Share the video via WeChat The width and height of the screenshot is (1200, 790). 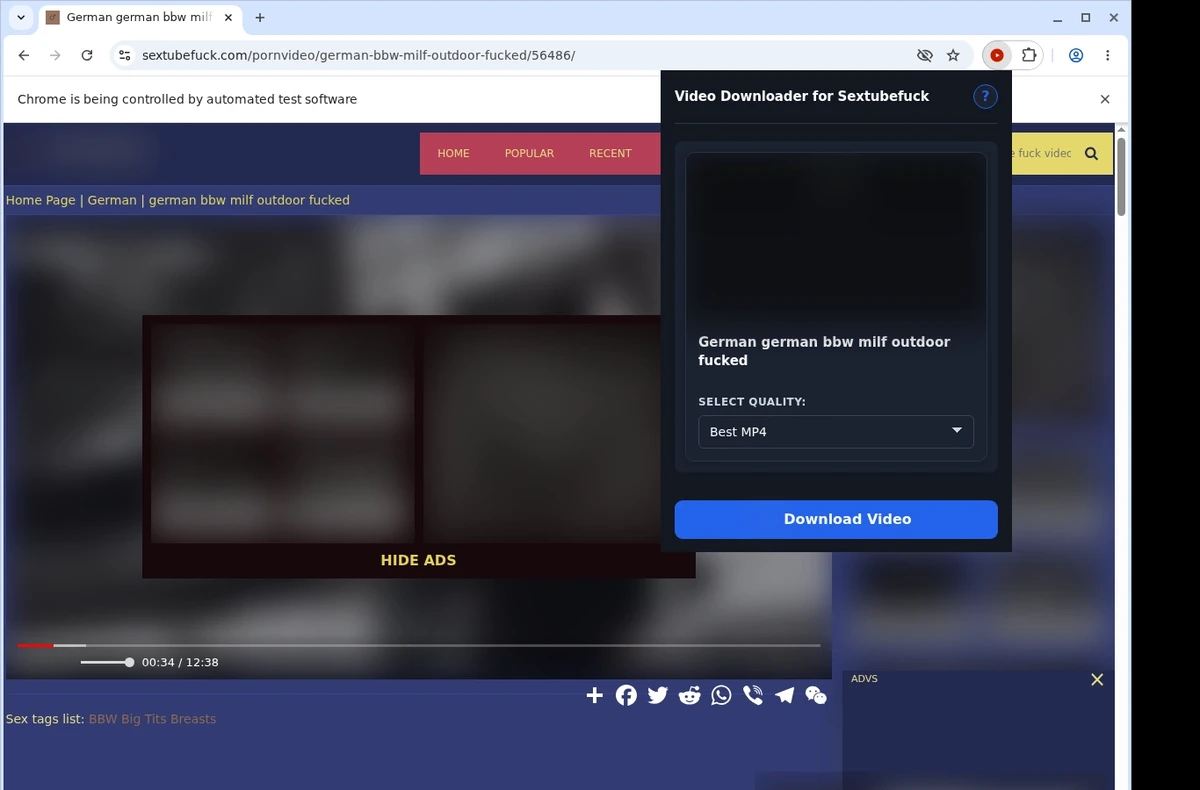pos(816,695)
